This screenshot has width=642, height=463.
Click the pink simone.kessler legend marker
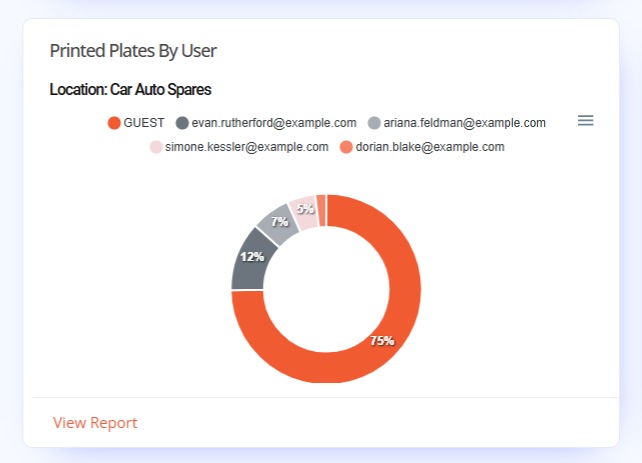click(x=156, y=147)
